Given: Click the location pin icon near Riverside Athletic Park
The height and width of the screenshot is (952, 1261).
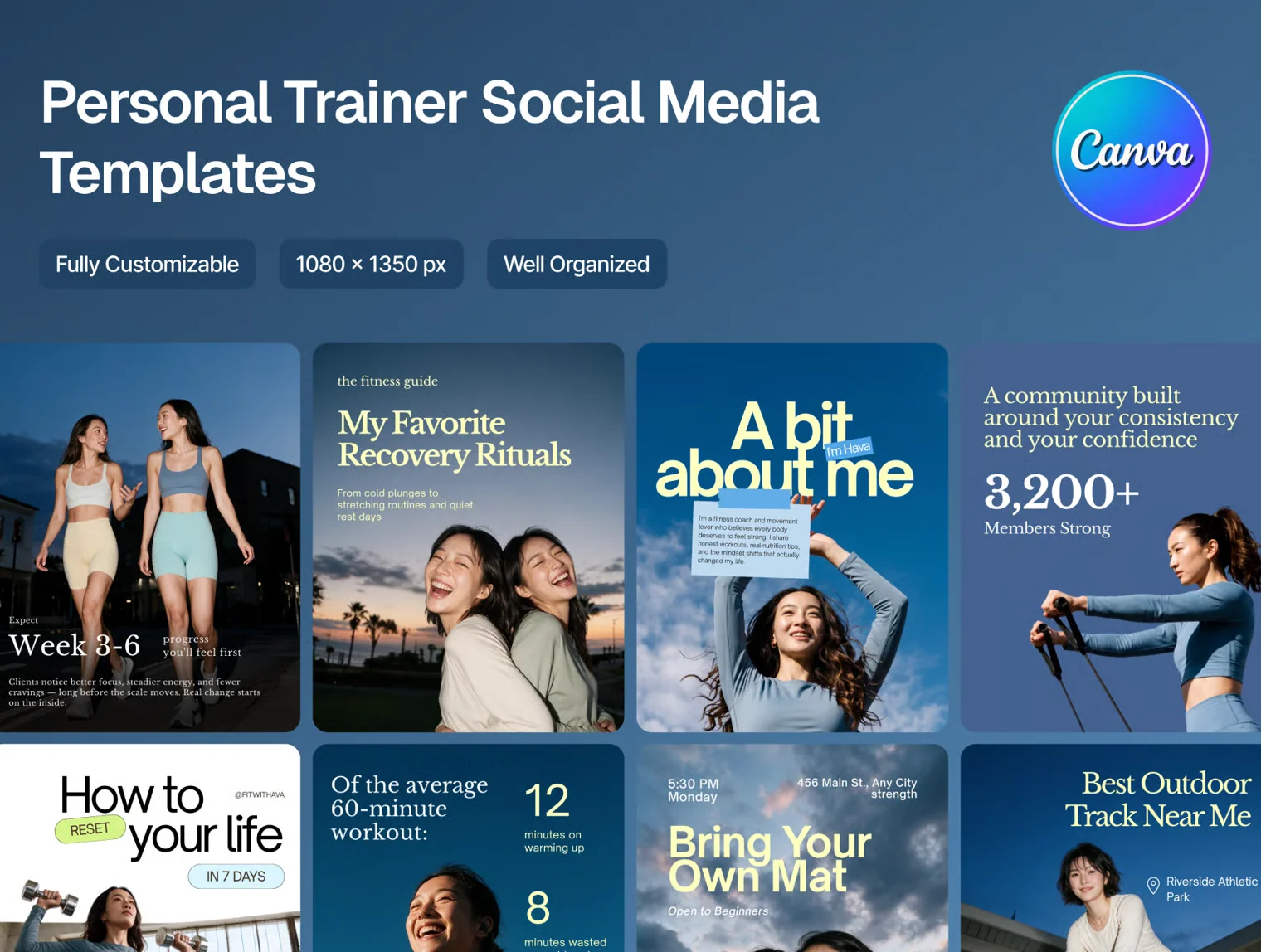Looking at the screenshot, I should pos(1153,886).
